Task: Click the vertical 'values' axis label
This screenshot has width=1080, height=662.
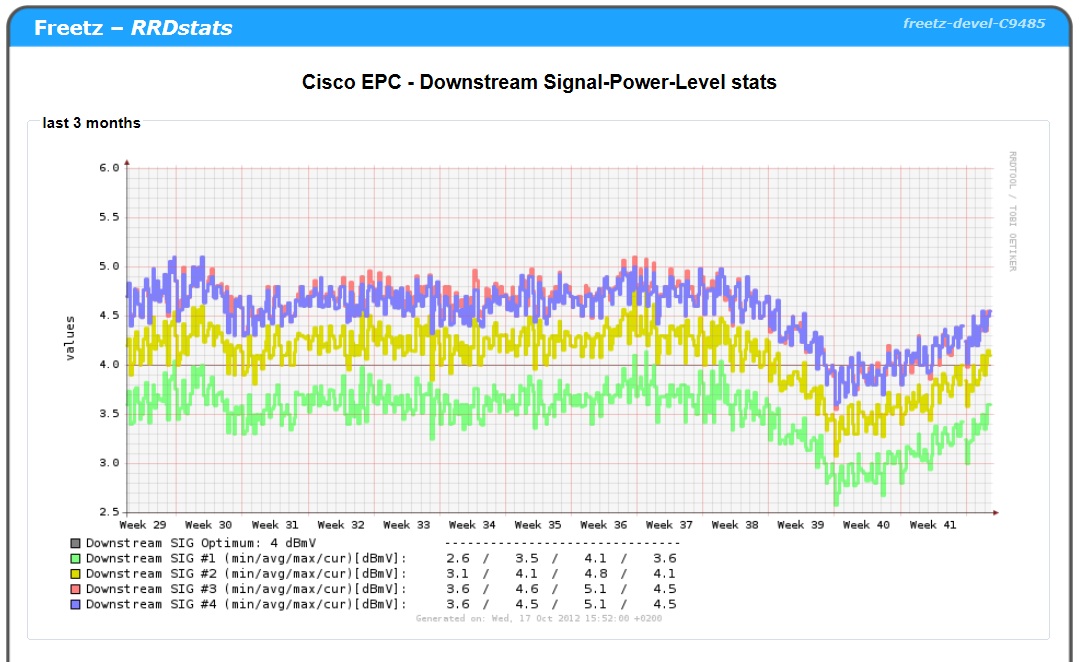Action: tap(70, 338)
